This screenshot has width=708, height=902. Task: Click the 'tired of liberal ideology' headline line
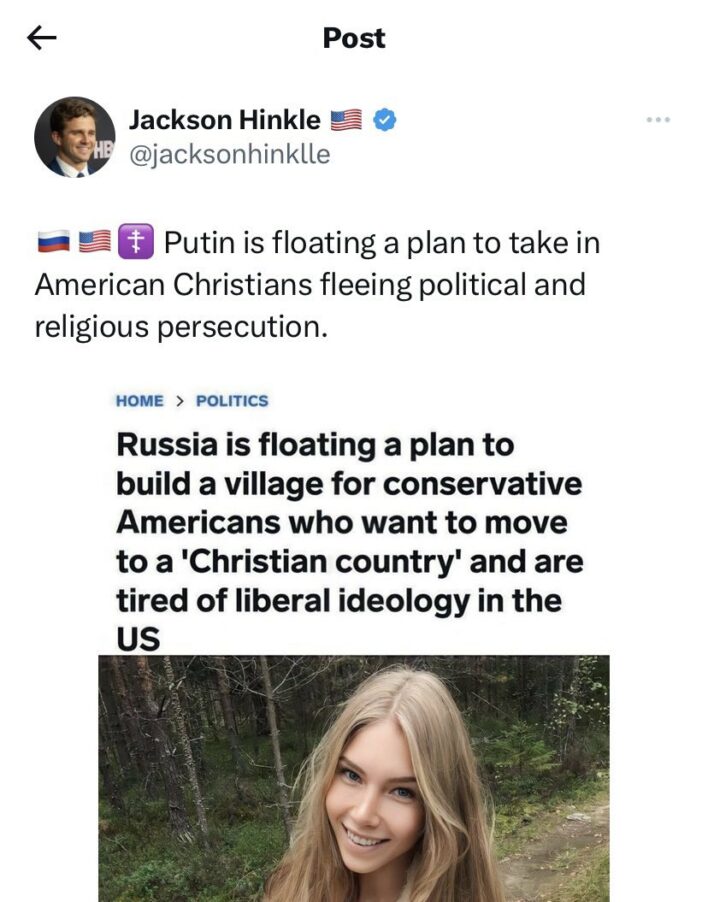pos(339,601)
